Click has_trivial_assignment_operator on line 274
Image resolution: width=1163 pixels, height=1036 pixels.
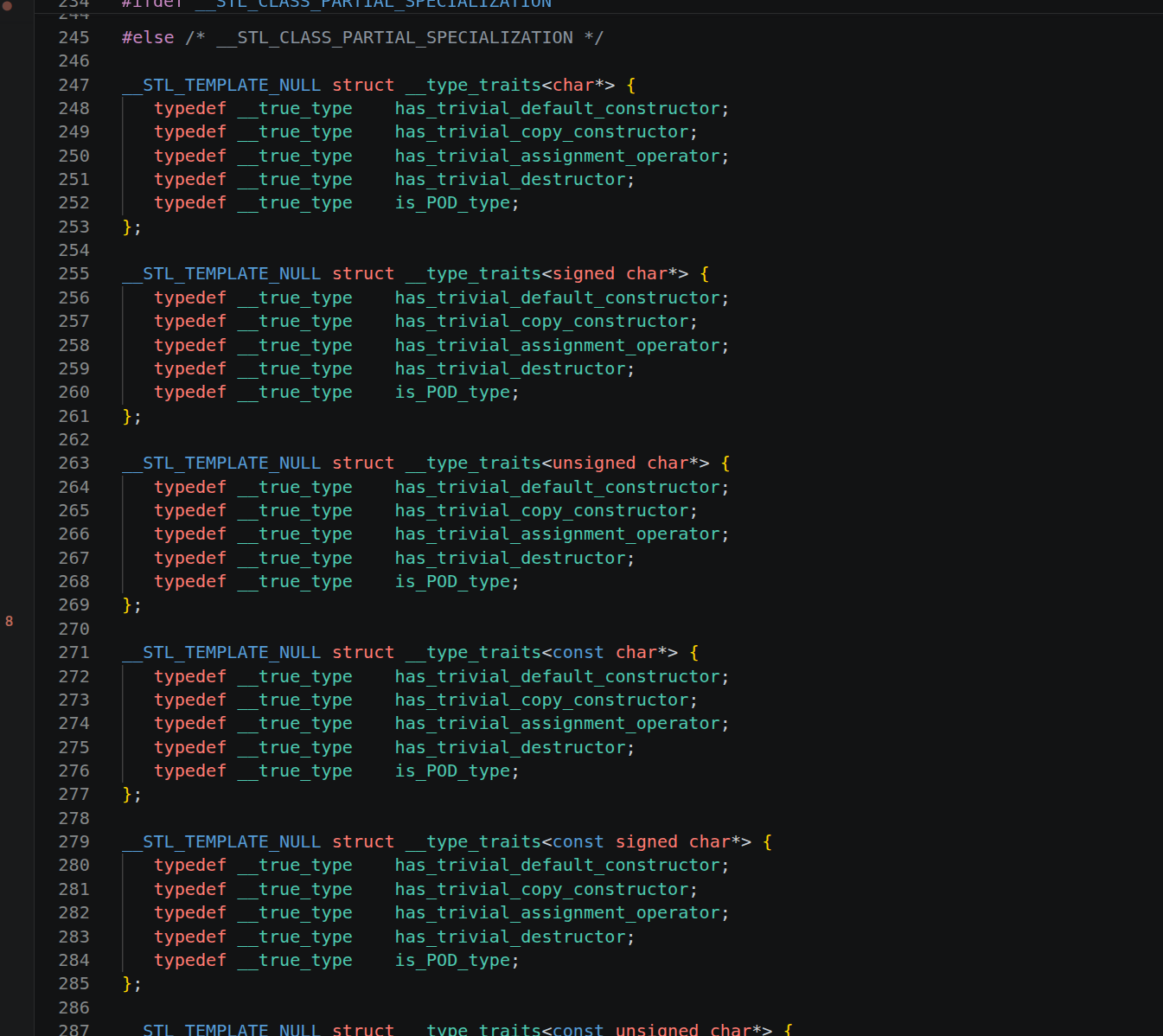[x=558, y=724]
